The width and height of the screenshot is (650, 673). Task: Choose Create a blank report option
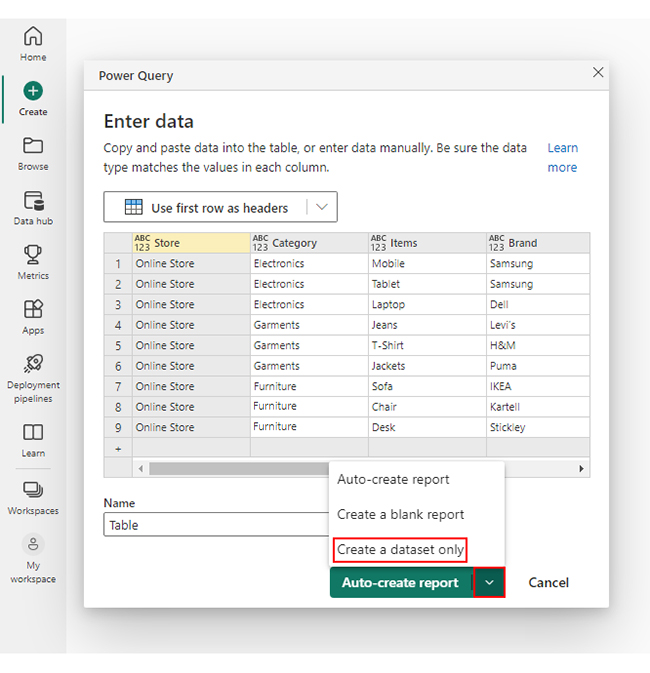[x=400, y=514]
